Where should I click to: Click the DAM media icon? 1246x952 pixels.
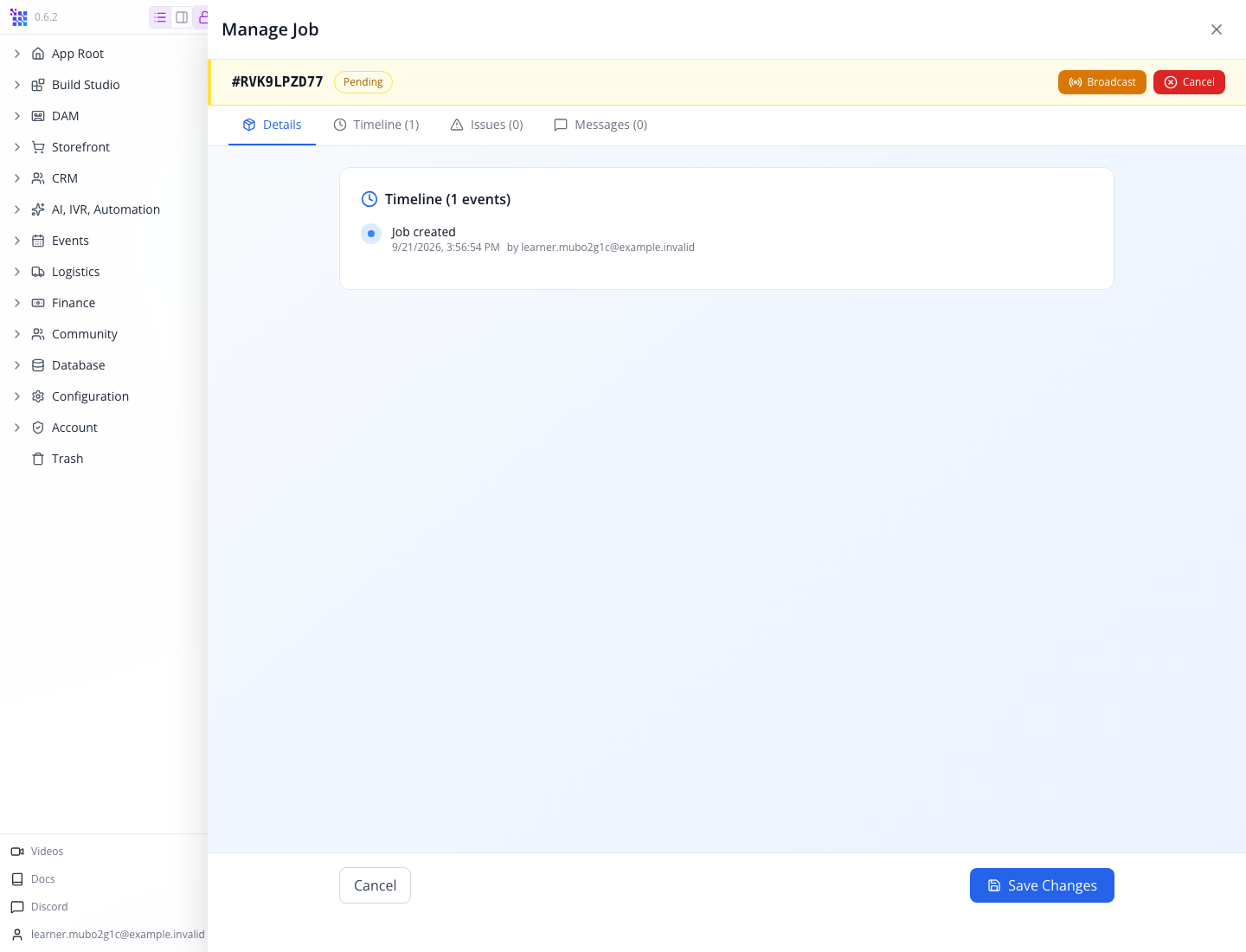[38, 116]
